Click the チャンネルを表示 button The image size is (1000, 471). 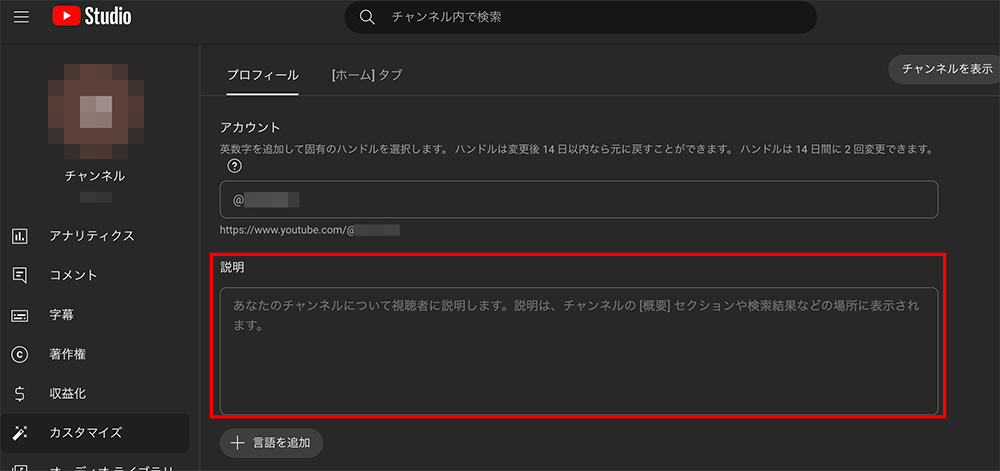pyautogui.click(x=946, y=69)
